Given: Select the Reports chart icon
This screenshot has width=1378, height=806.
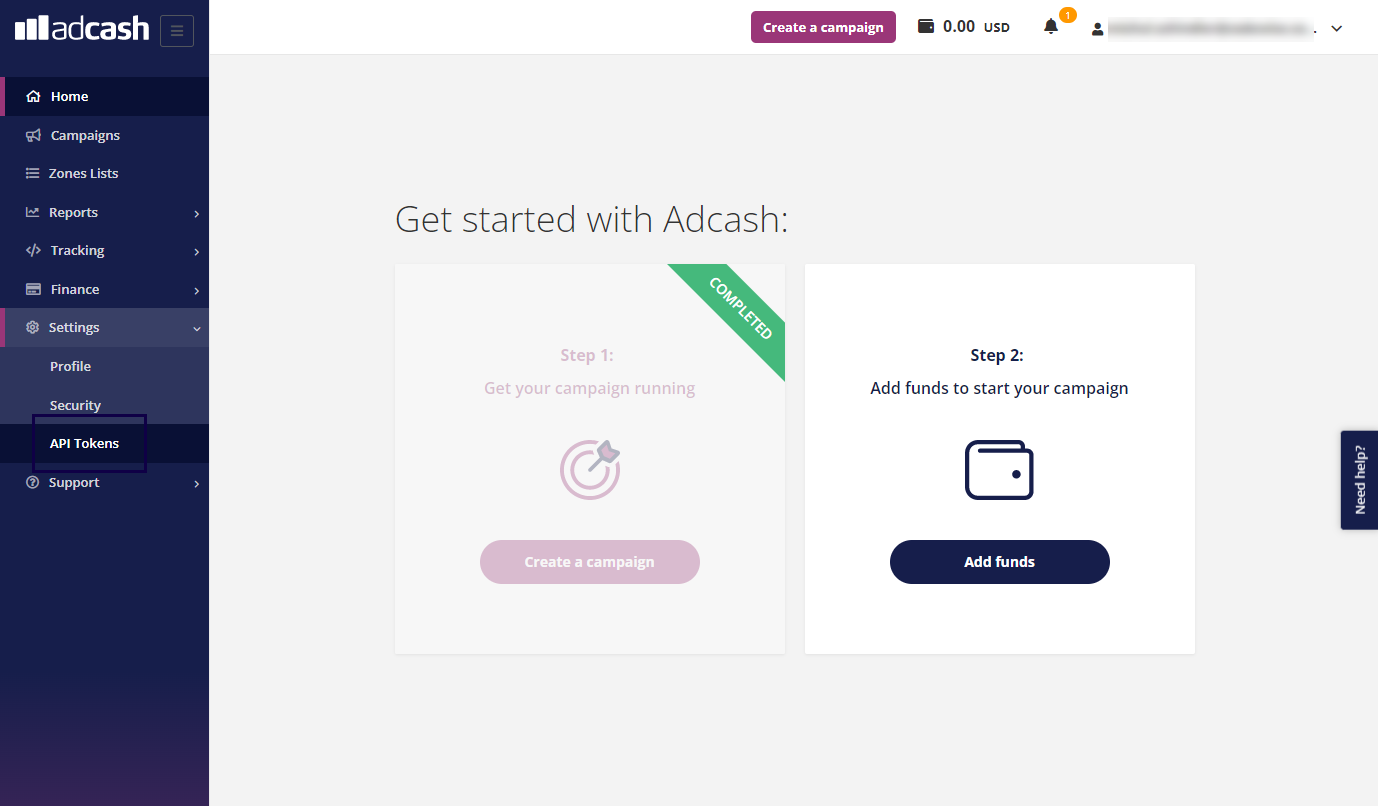Looking at the screenshot, I should (31, 212).
